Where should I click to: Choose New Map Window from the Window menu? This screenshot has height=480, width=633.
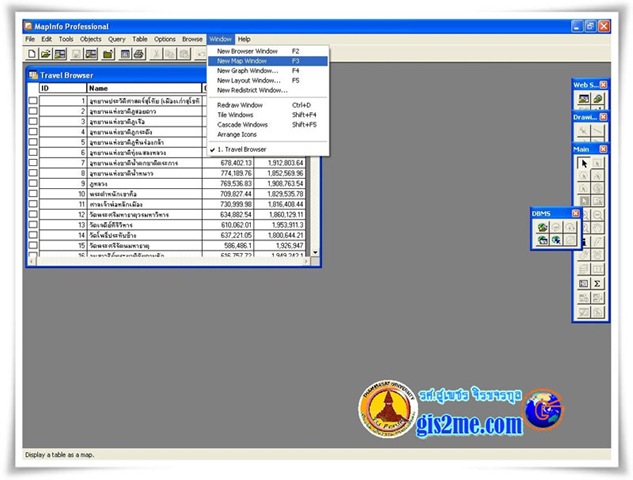(x=268, y=61)
